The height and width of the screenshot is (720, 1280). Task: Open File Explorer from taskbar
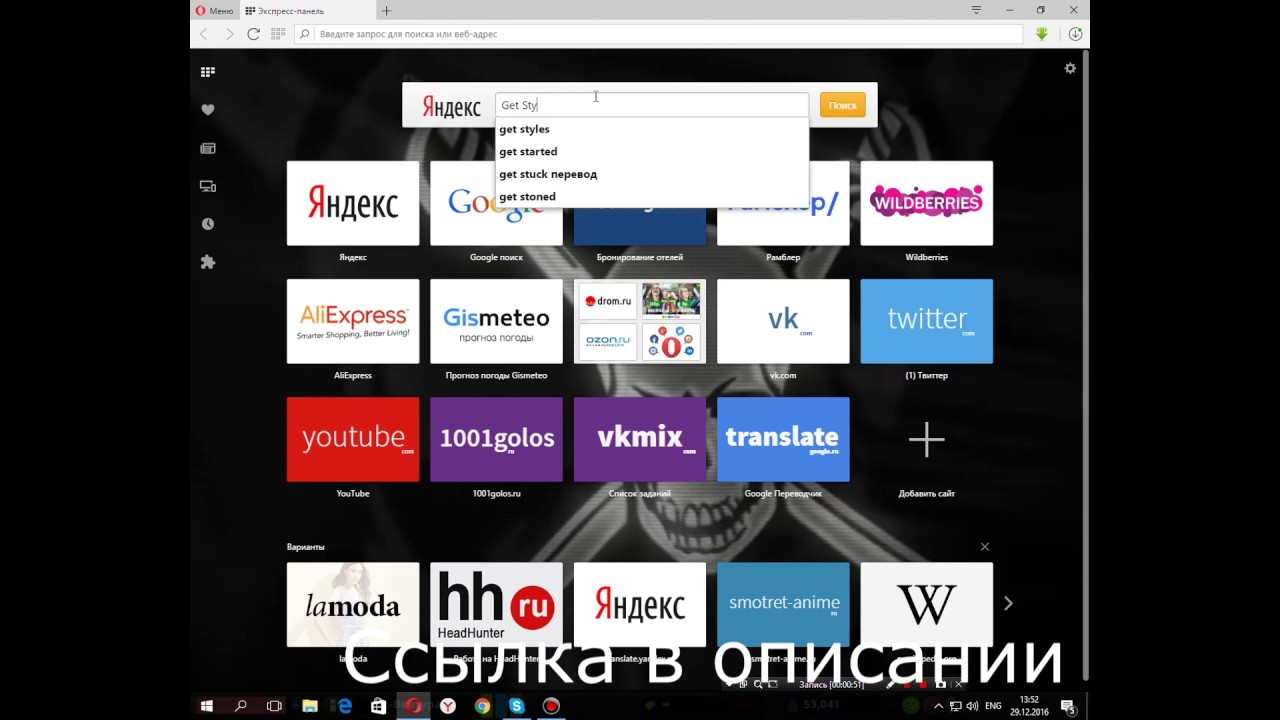tap(310, 706)
